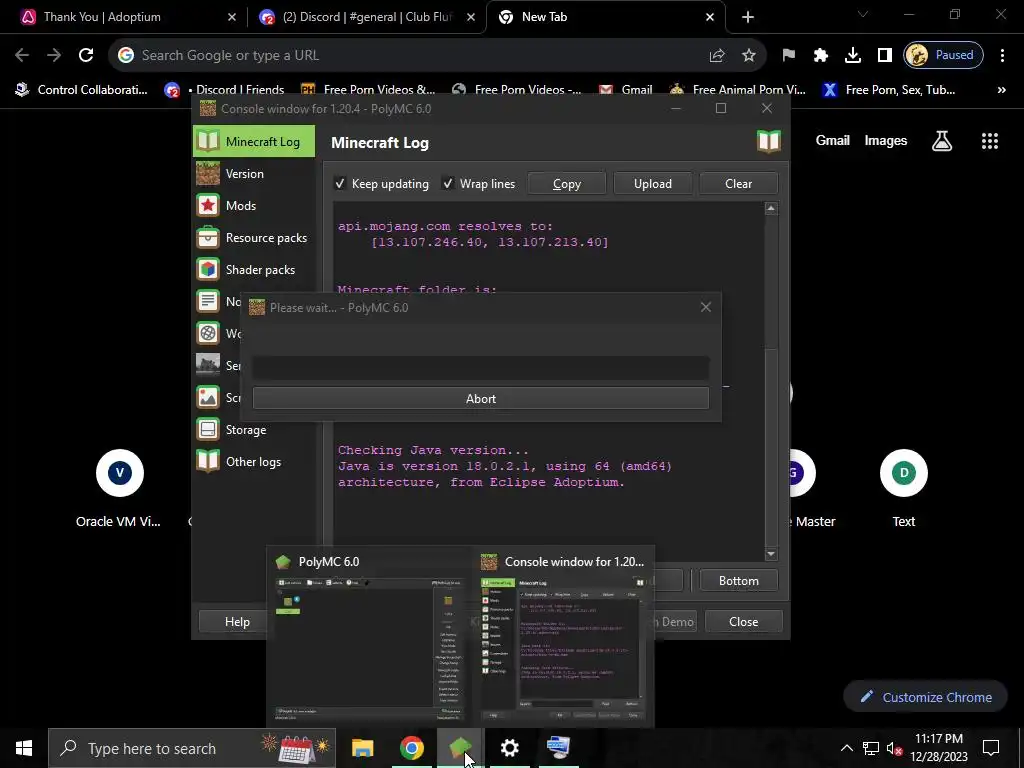Viewport: 1024px width, 768px height.
Task: Share this page icon in address bar
Action: (x=717, y=56)
